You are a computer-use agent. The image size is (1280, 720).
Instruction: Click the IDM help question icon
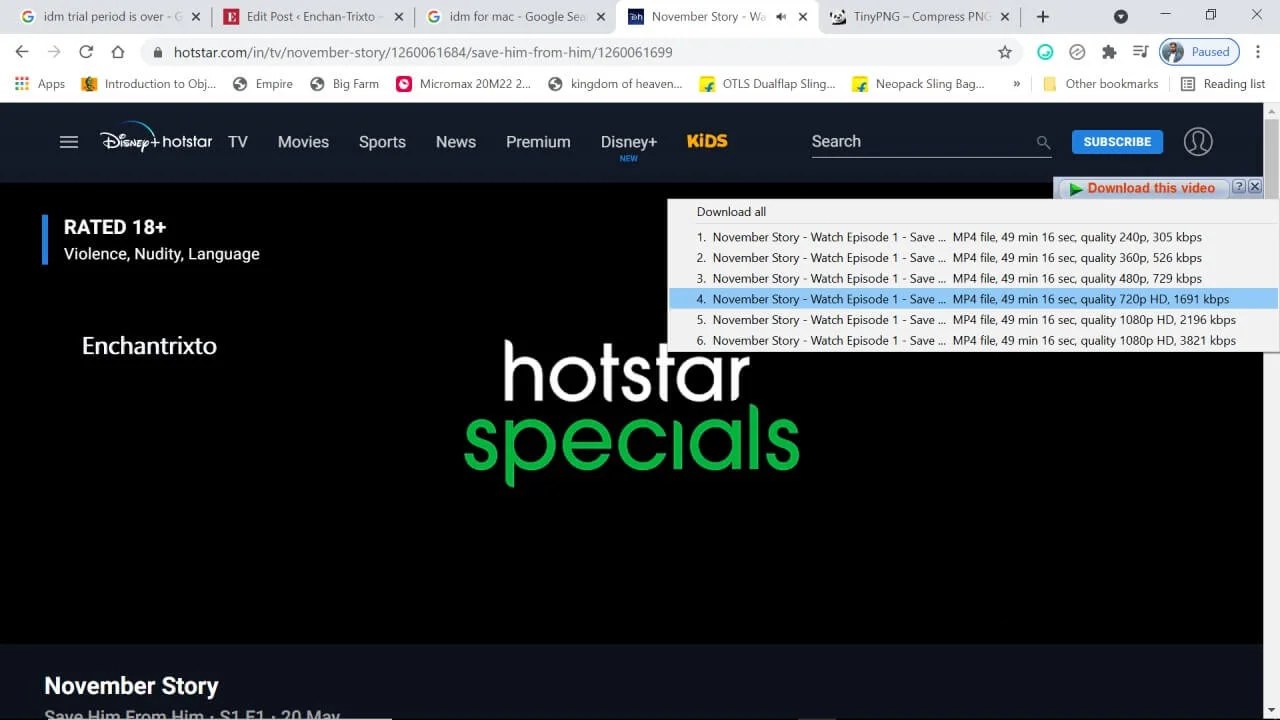1239,187
